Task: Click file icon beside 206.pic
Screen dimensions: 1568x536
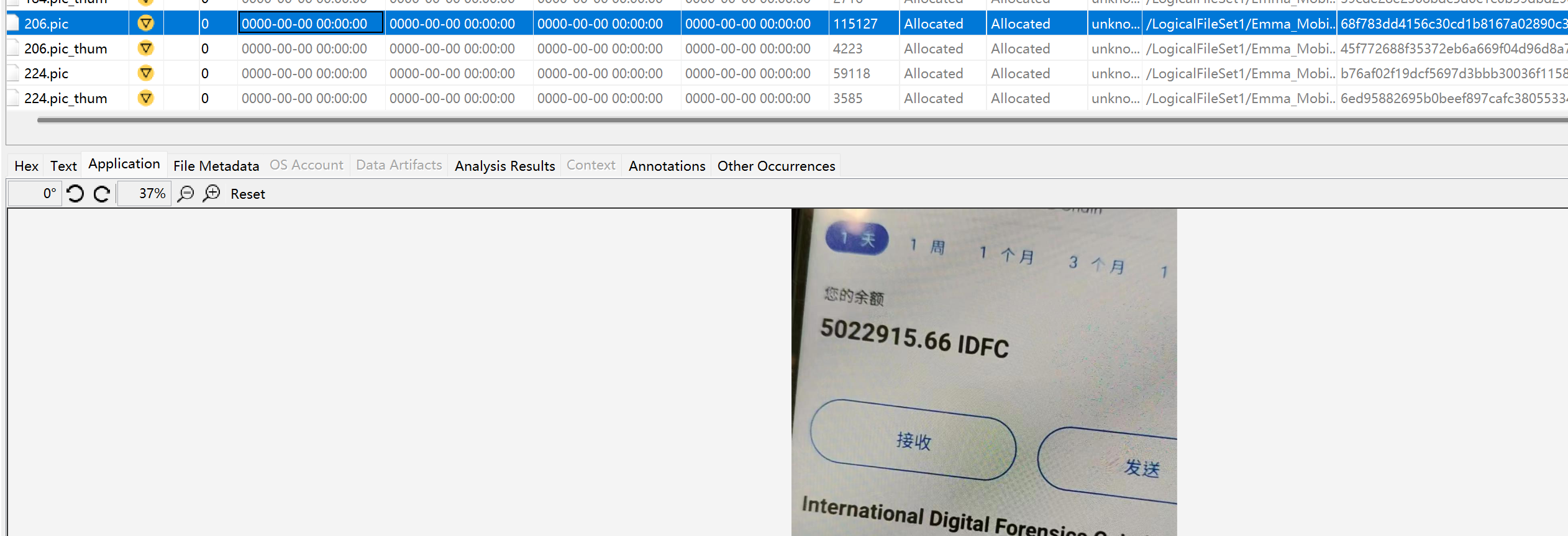Action: click(x=13, y=24)
